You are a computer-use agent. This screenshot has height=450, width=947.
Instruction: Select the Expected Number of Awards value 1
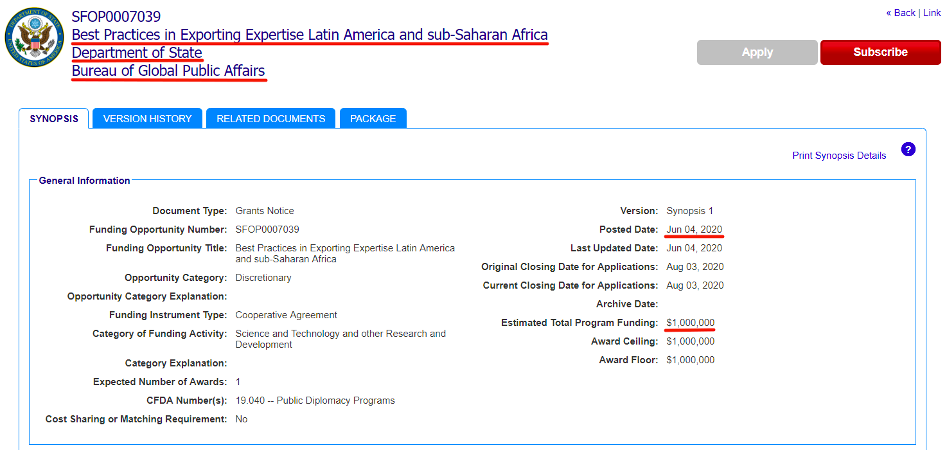pos(238,382)
